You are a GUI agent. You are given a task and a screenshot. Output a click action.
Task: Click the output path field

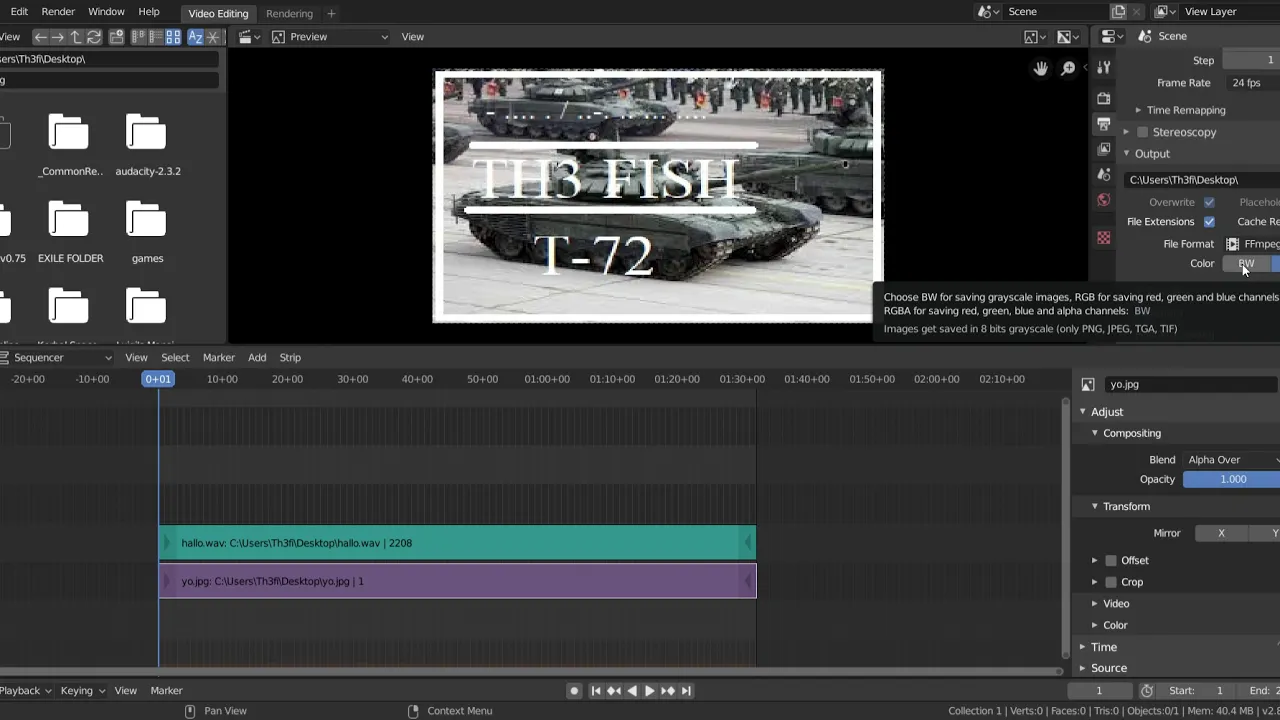coord(1201,180)
